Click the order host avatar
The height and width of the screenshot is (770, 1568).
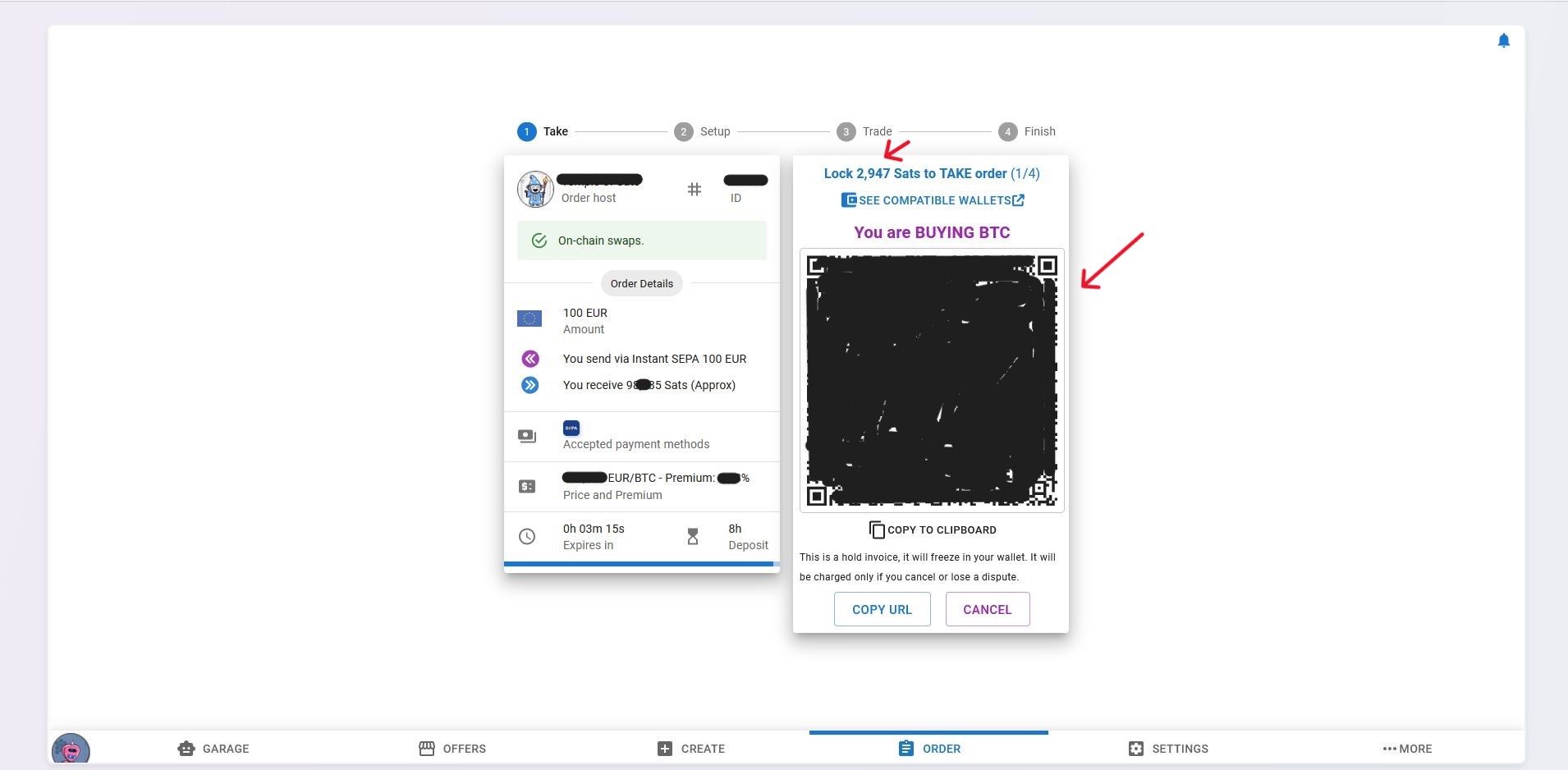(534, 189)
